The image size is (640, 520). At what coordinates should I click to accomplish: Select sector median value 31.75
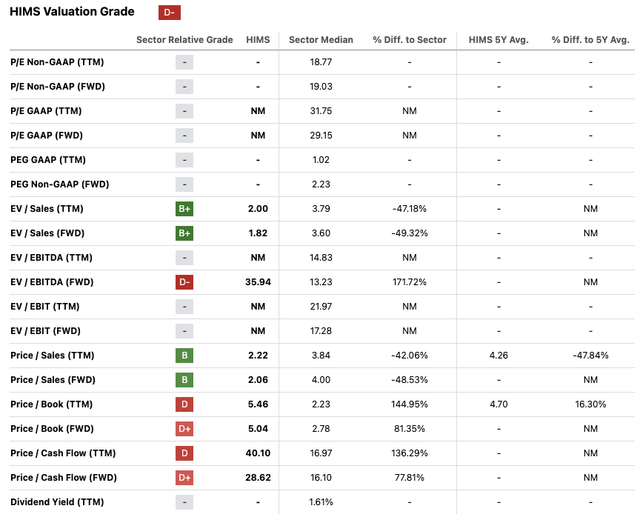coord(321,111)
